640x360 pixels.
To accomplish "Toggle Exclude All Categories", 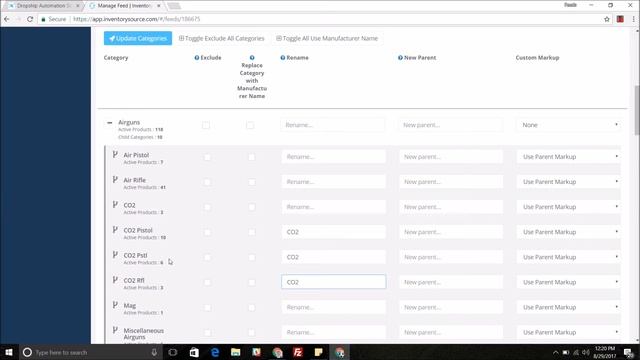I will tap(222, 38).
